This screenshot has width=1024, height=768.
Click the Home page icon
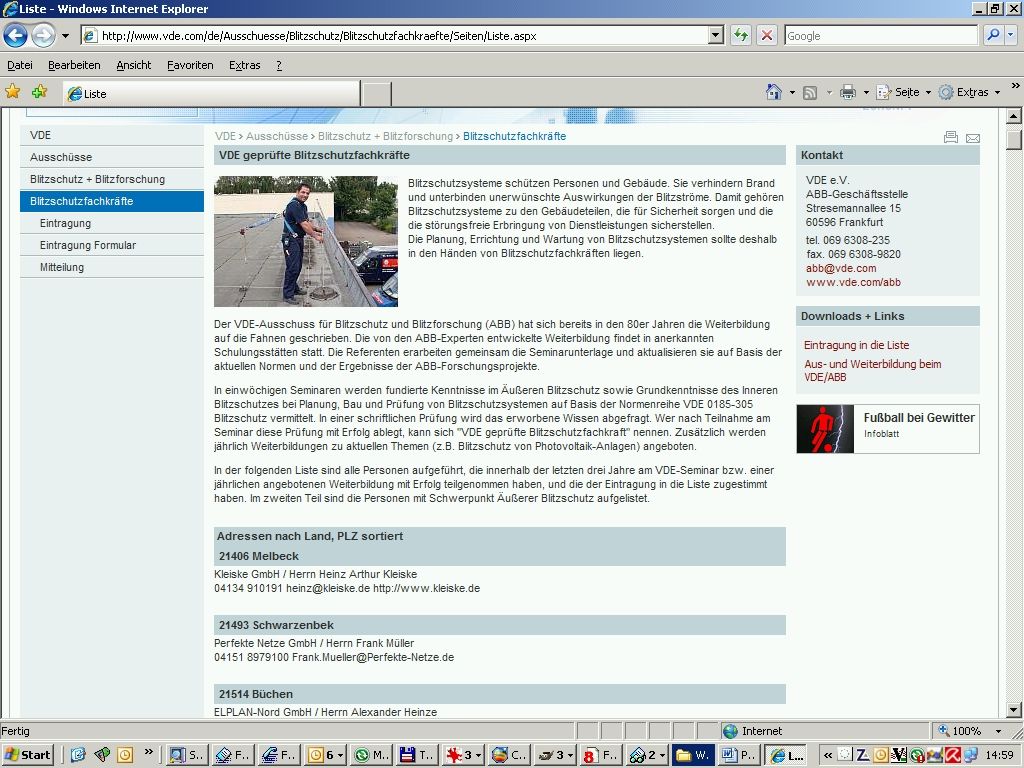[773, 92]
